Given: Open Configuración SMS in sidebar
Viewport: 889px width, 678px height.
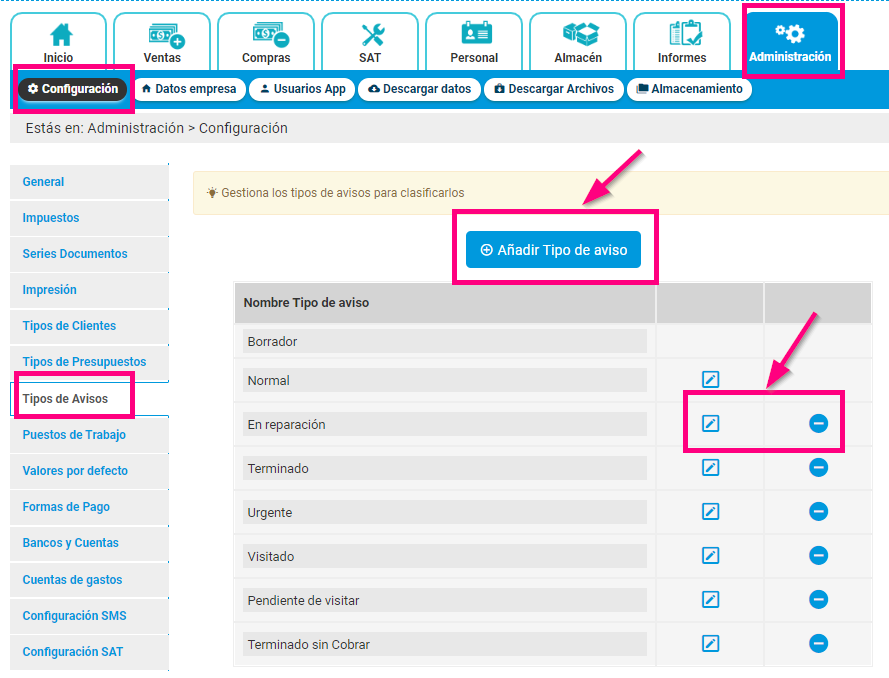Looking at the screenshot, I should [89, 616].
